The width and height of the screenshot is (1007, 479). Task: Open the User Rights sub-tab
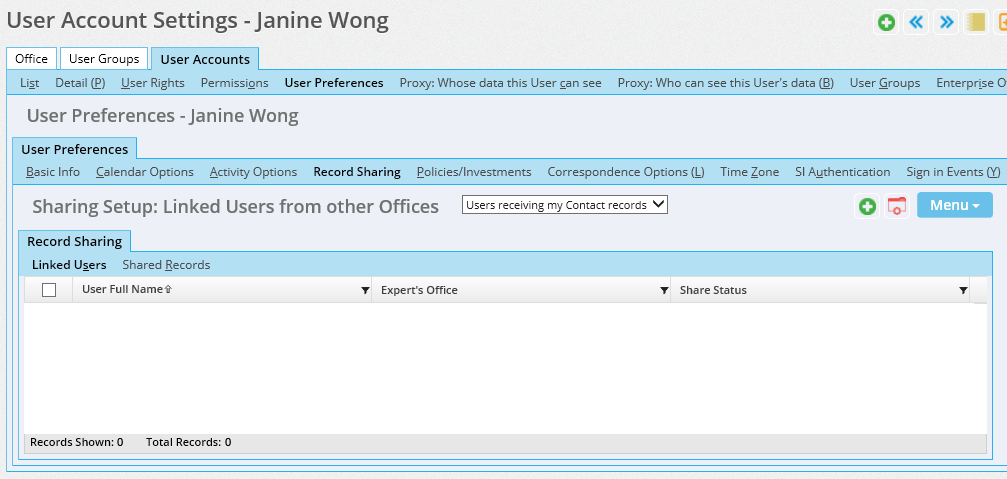point(153,83)
